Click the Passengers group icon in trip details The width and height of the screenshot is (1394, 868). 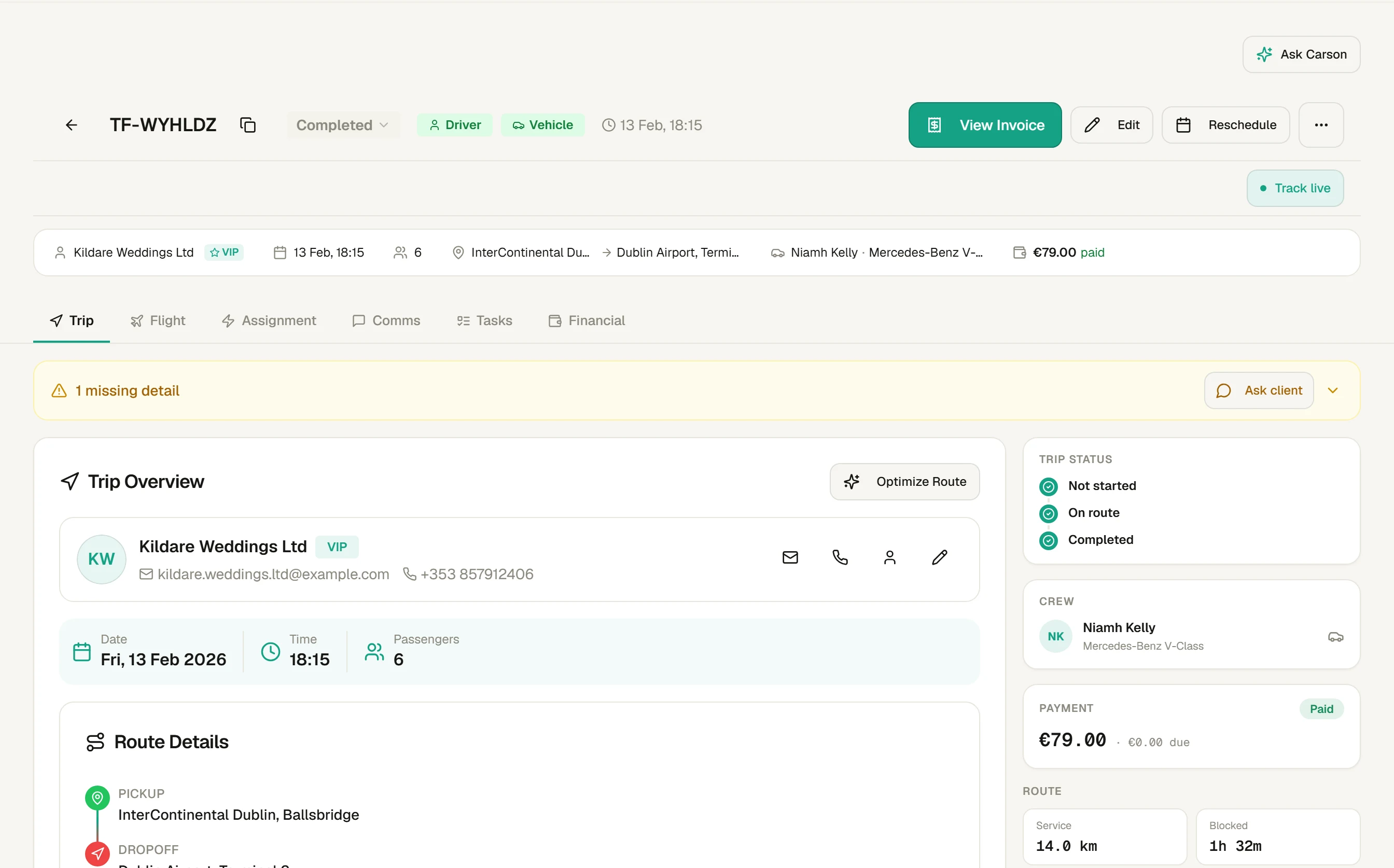tap(374, 652)
